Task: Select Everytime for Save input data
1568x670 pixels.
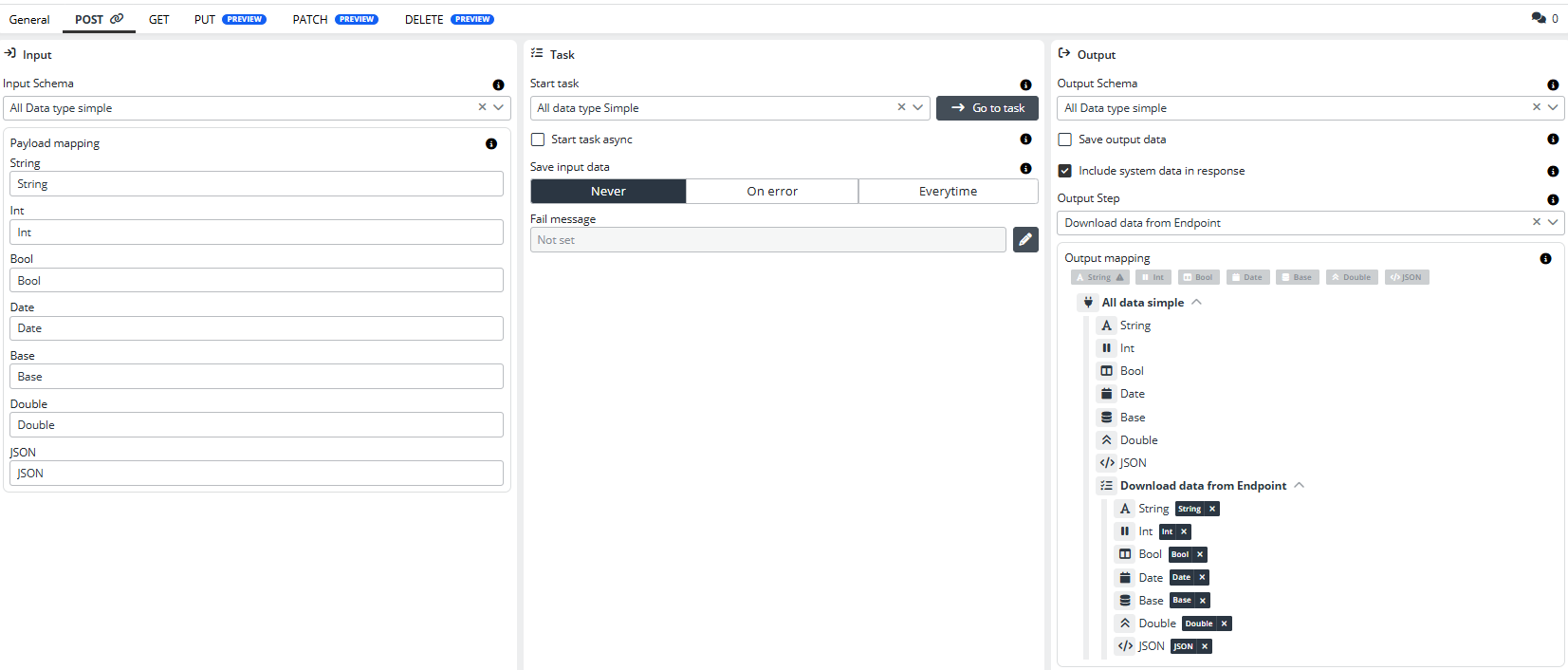Action: point(947,192)
